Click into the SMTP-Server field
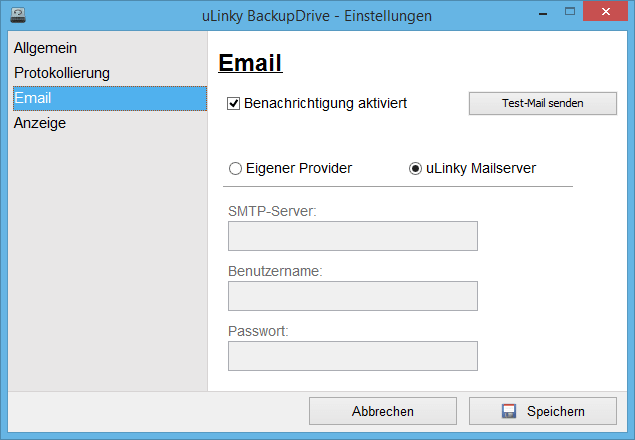This screenshot has height=440, width=635. 353,236
